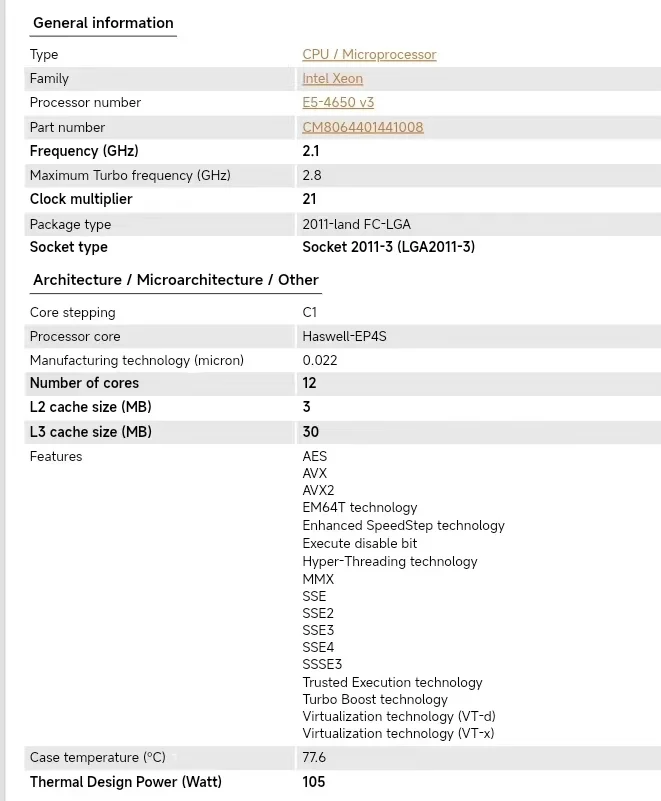Viewport: 661px width, 801px height.
Task: Open the E5-4650 v3 processor link
Action: (338, 102)
